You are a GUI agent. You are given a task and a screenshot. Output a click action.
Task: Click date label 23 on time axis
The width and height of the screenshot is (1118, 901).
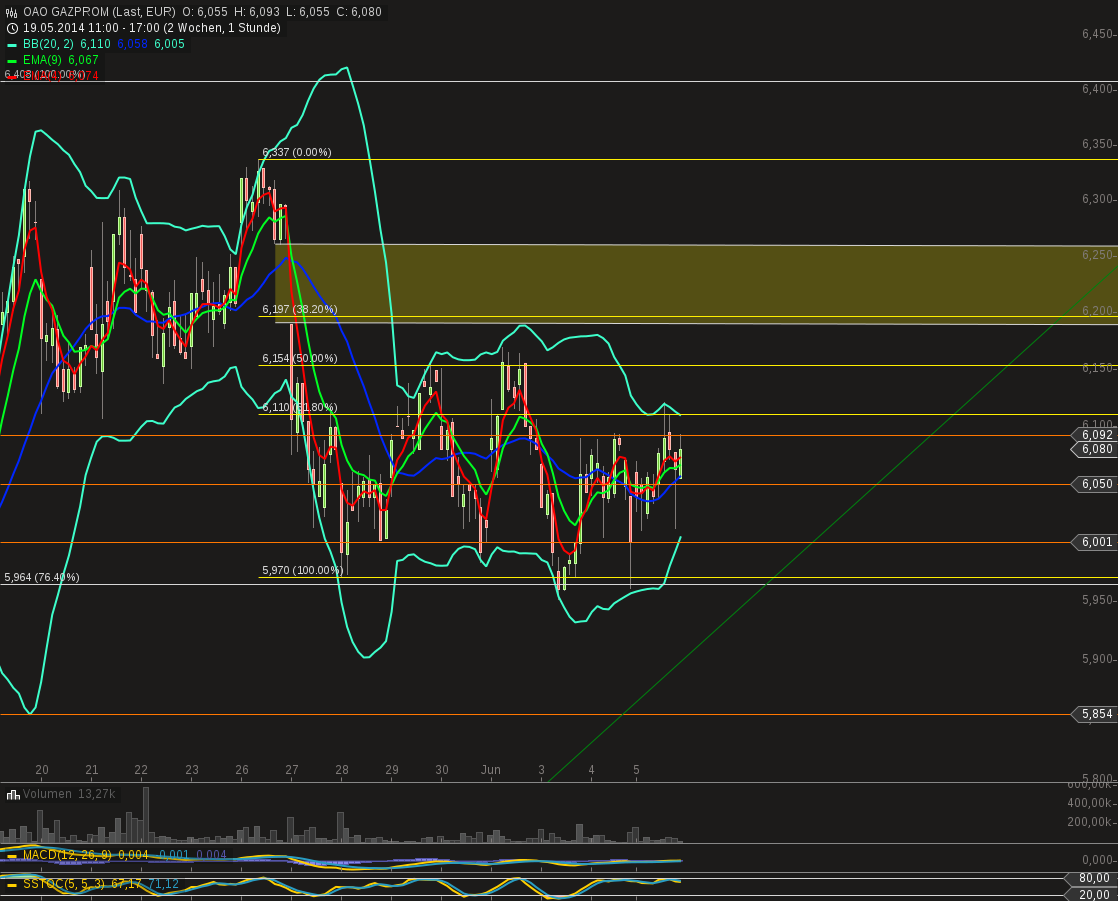[x=192, y=770]
